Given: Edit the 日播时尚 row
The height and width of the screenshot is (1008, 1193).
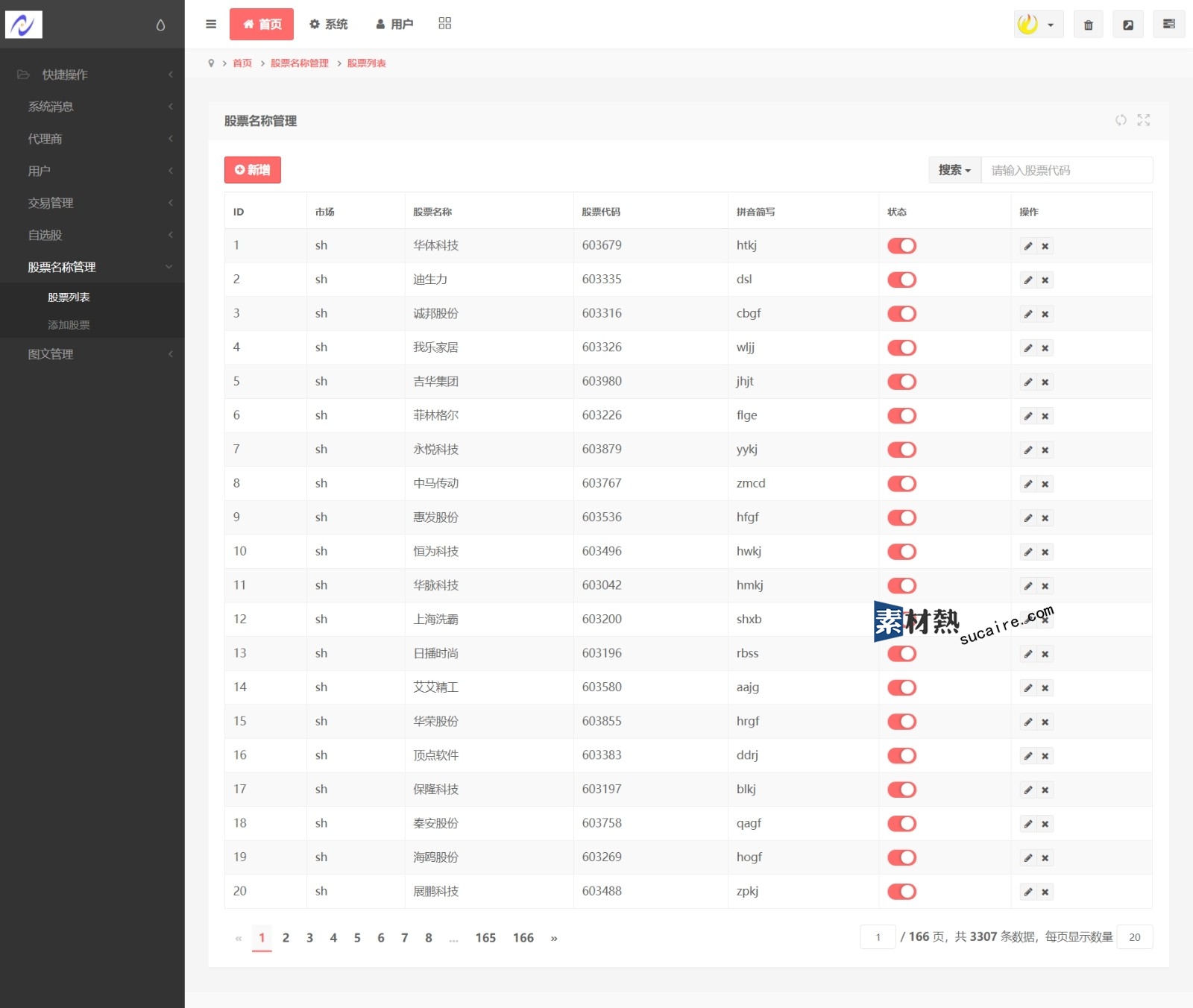Looking at the screenshot, I should point(1028,654).
